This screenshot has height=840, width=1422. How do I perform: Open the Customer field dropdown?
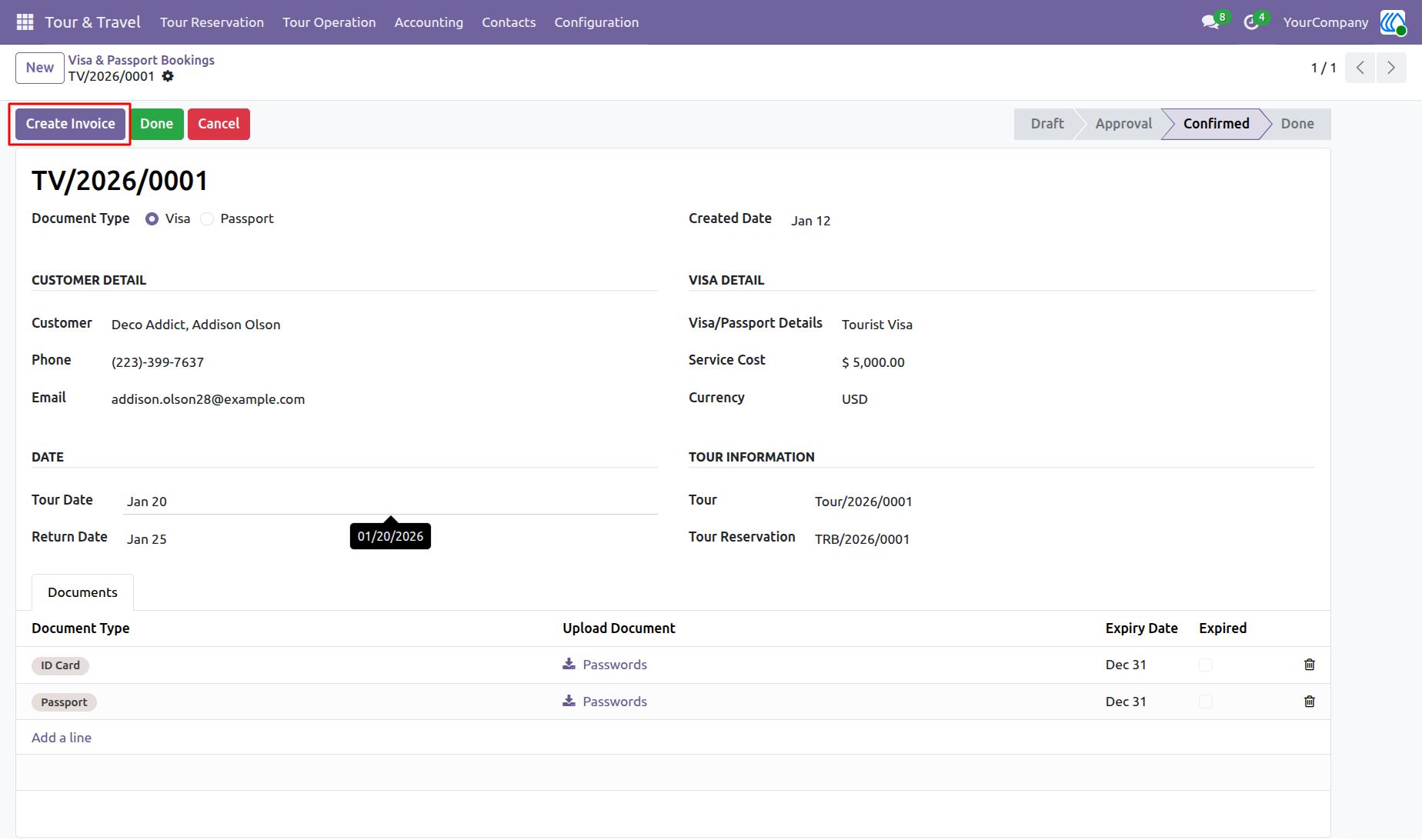[384, 325]
